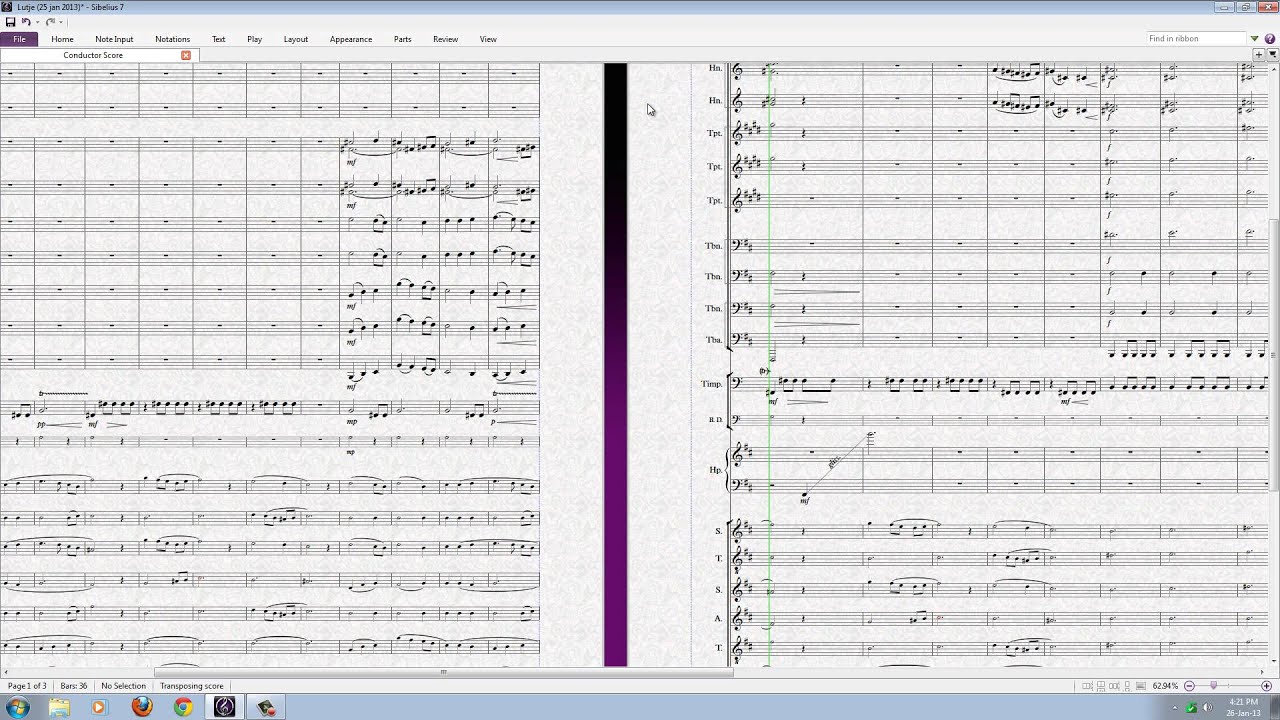The height and width of the screenshot is (720, 1280).
Task: Open the Home ribbon tab
Action: (x=62, y=39)
